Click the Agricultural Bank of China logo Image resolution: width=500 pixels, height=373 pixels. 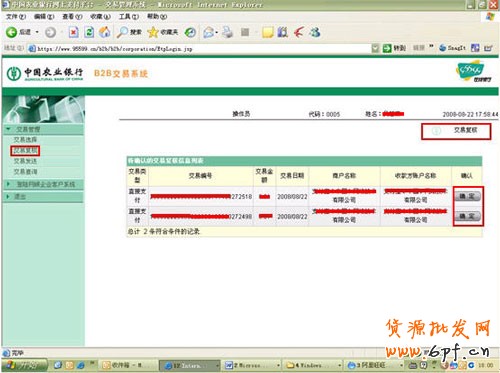tap(45, 74)
